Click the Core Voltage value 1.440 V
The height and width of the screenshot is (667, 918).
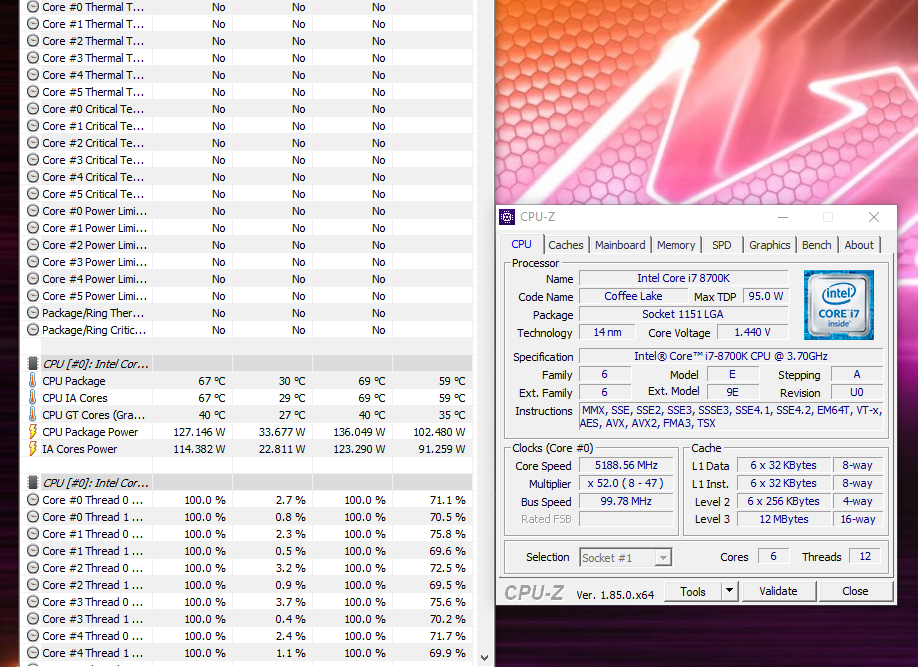(x=752, y=333)
